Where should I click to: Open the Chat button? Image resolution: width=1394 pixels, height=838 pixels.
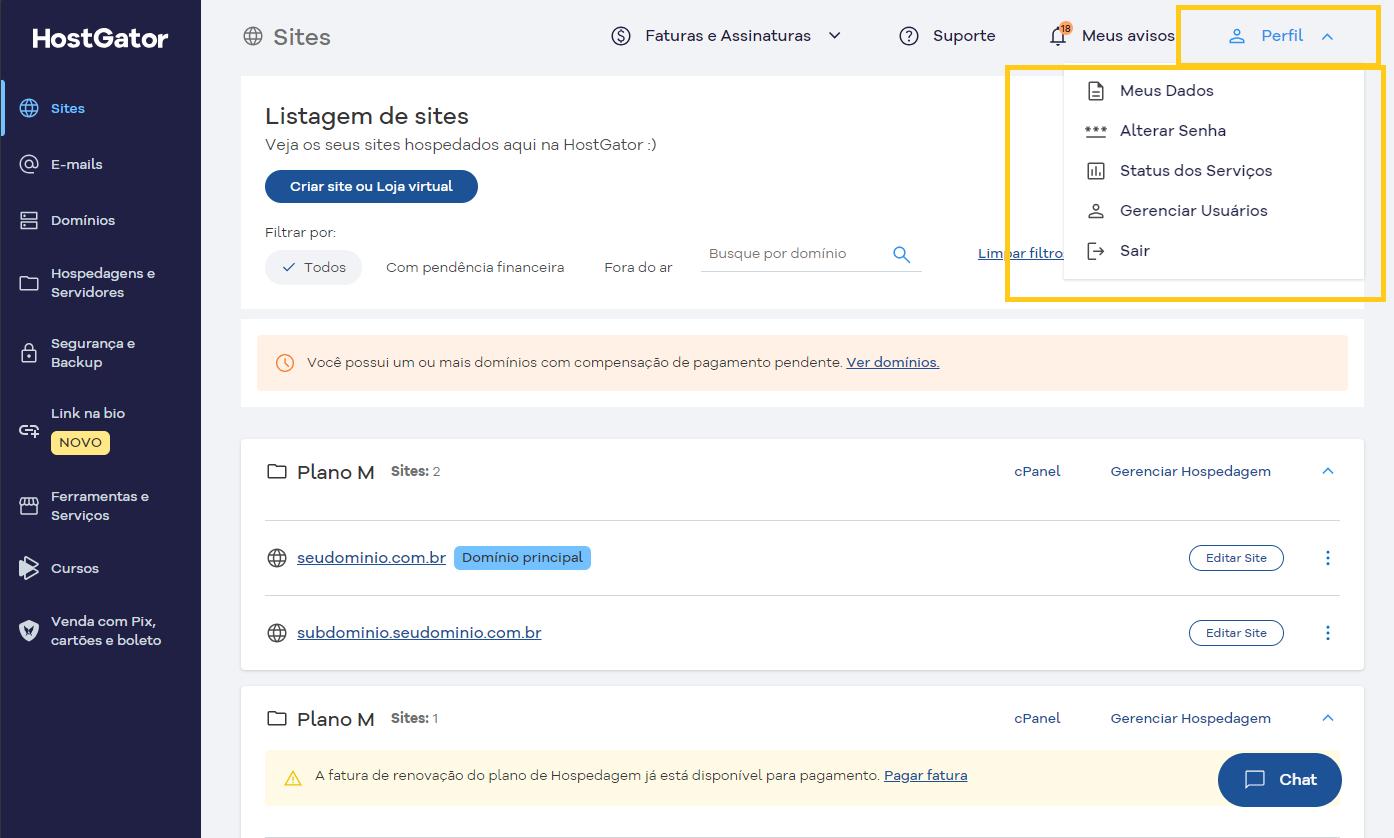1280,780
